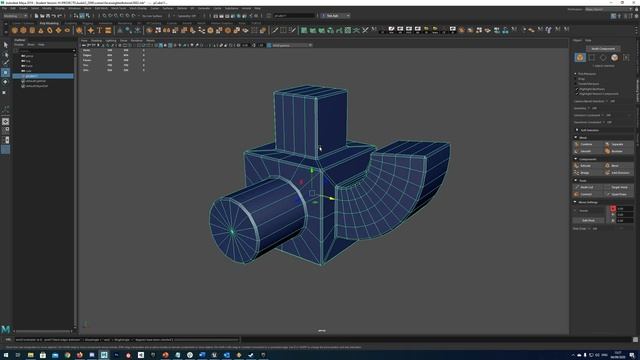Click the Edit Pivot button
This screenshot has height=360, width=640.
(589, 220)
